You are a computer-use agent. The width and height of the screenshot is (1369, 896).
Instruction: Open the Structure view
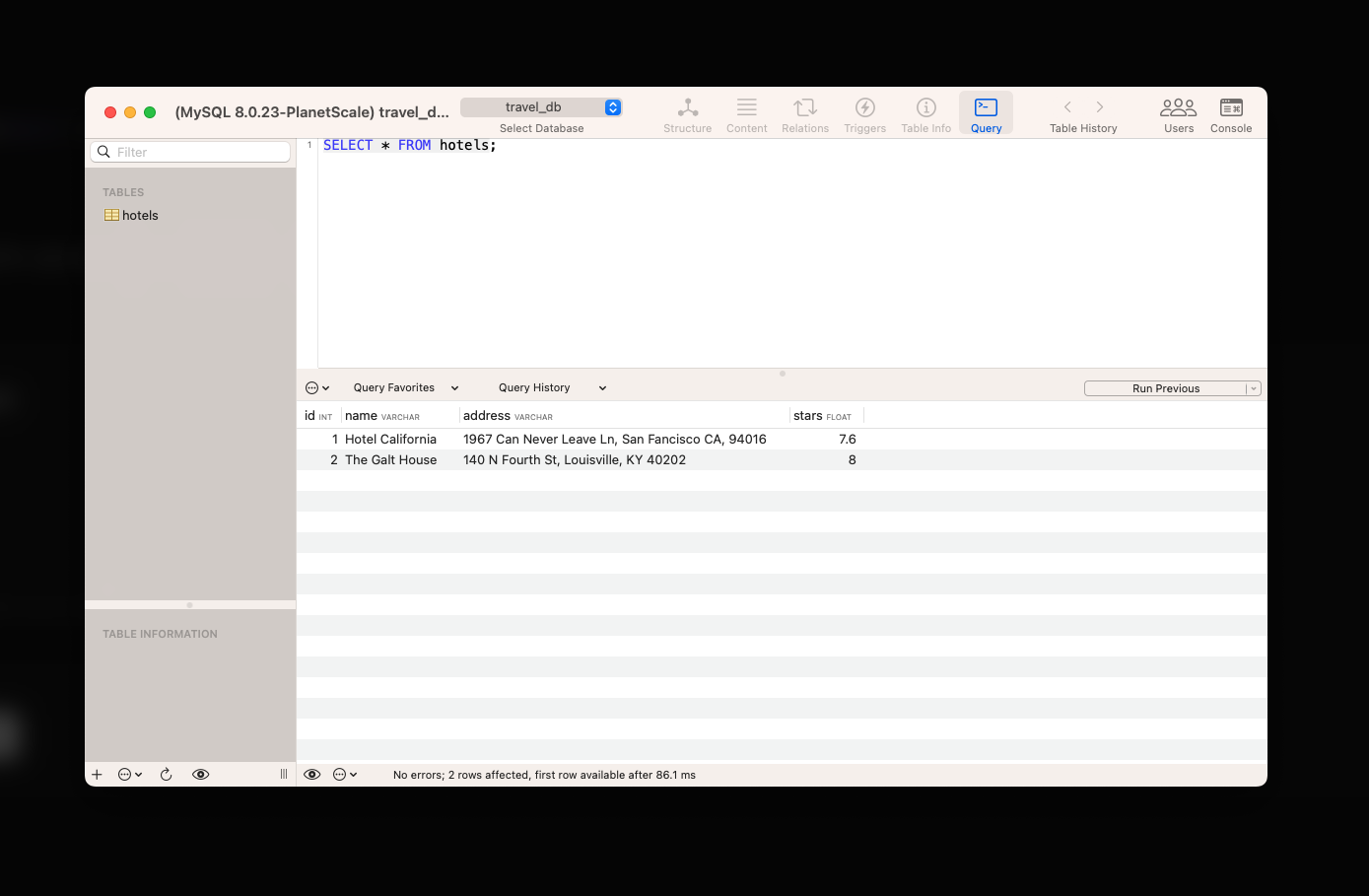point(687,112)
